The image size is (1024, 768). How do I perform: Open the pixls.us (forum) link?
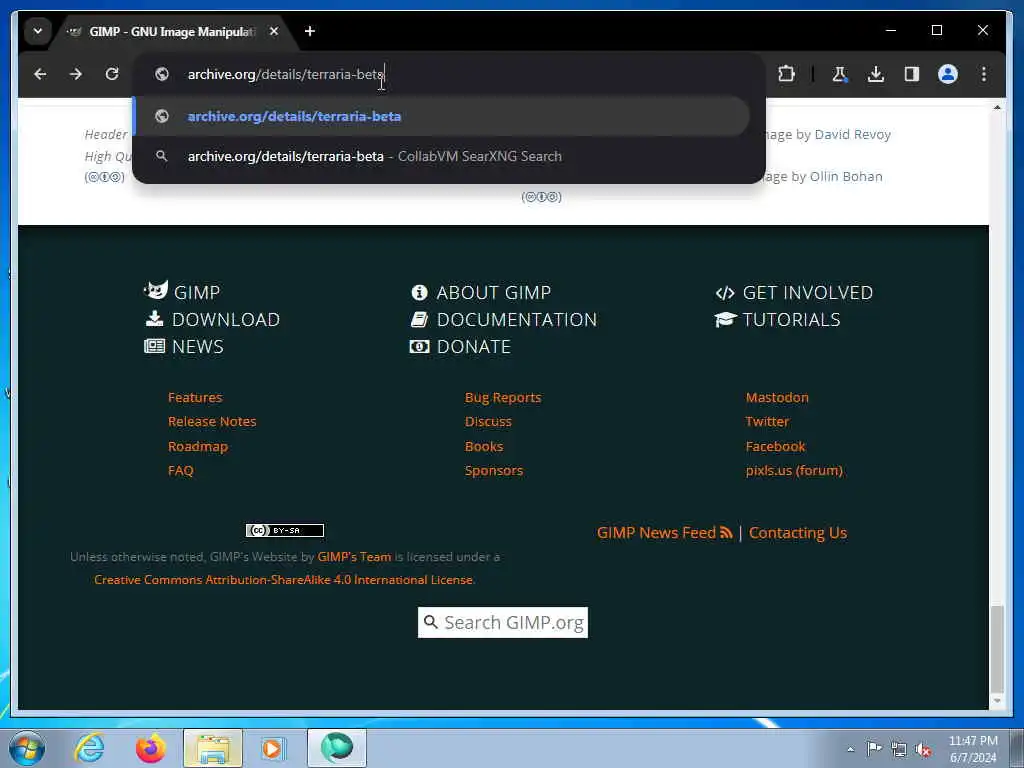794,470
